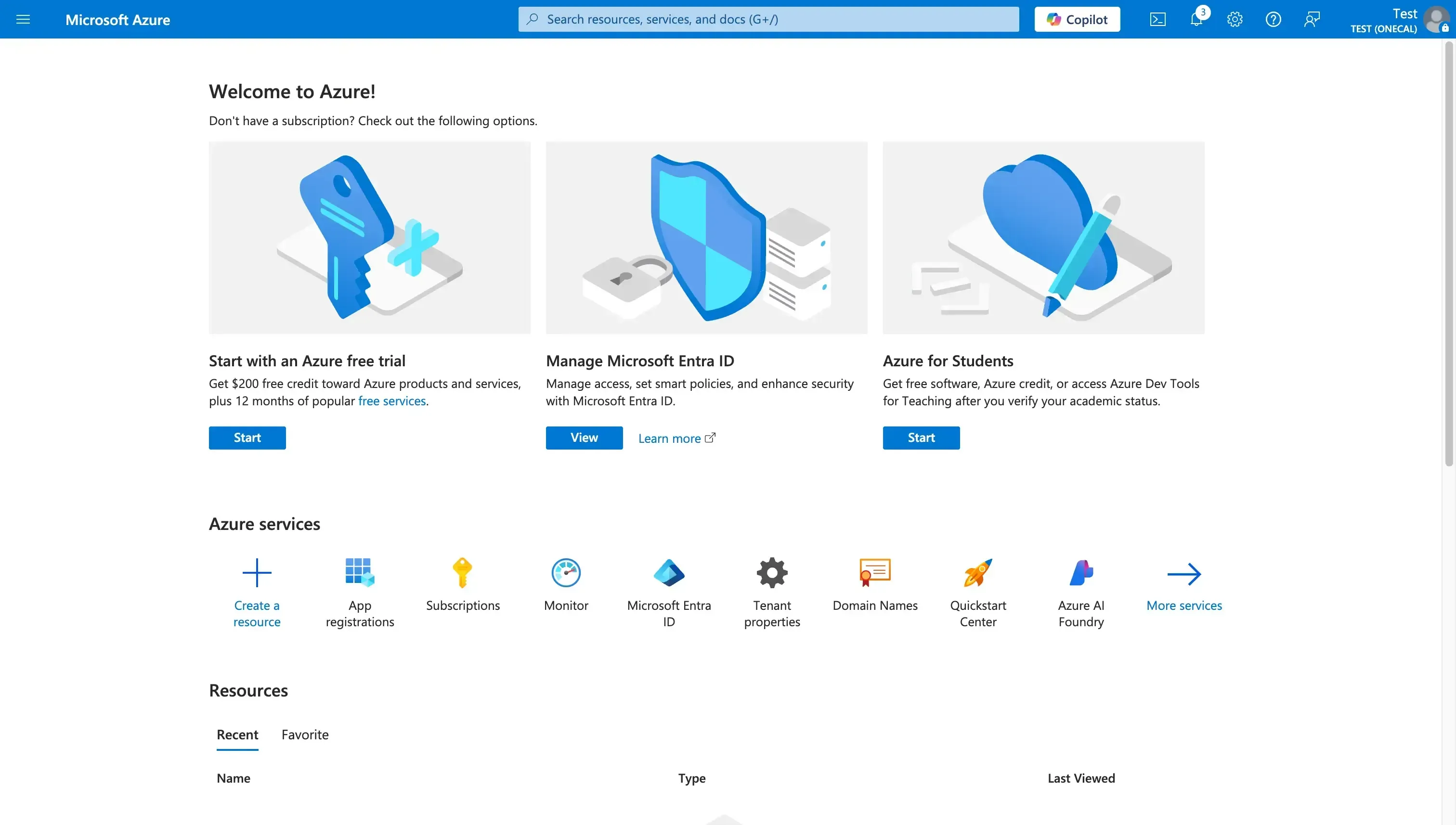Click the Name column header
This screenshot has height=825, width=1456.
point(233,778)
